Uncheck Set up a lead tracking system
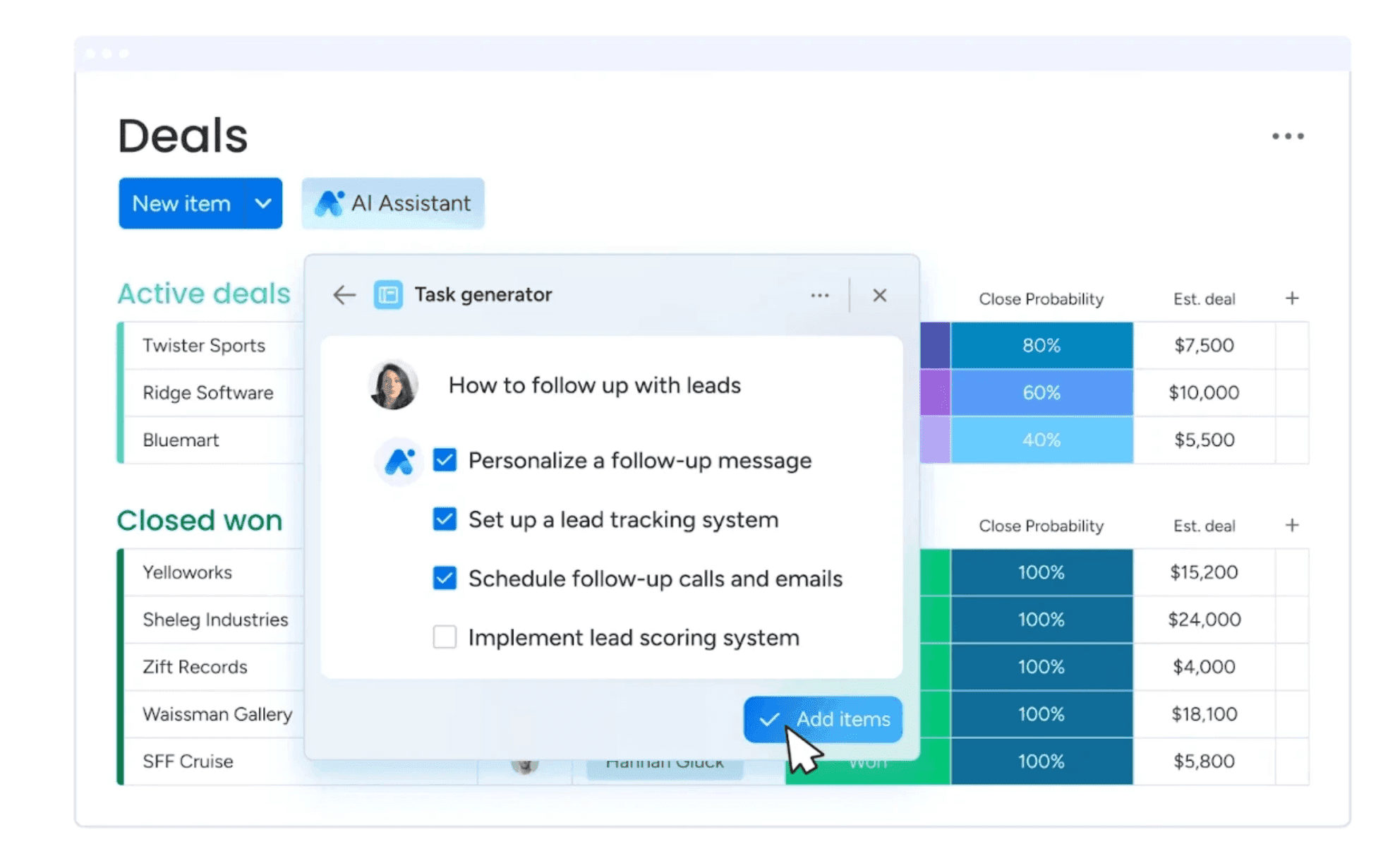1383x868 pixels. pos(445,519)
